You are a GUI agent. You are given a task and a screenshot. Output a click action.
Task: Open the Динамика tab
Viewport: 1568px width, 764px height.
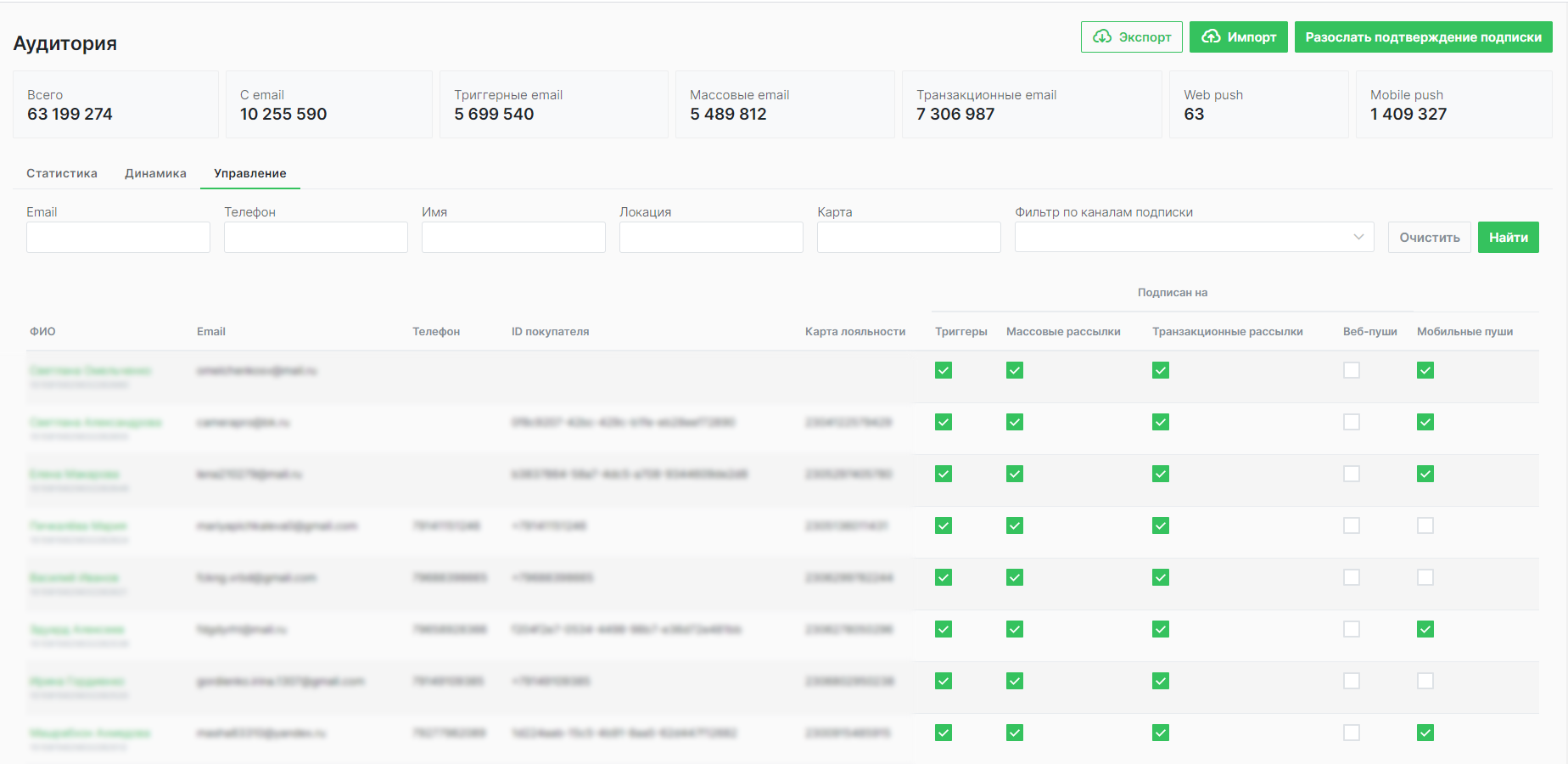tap(155, 173)
